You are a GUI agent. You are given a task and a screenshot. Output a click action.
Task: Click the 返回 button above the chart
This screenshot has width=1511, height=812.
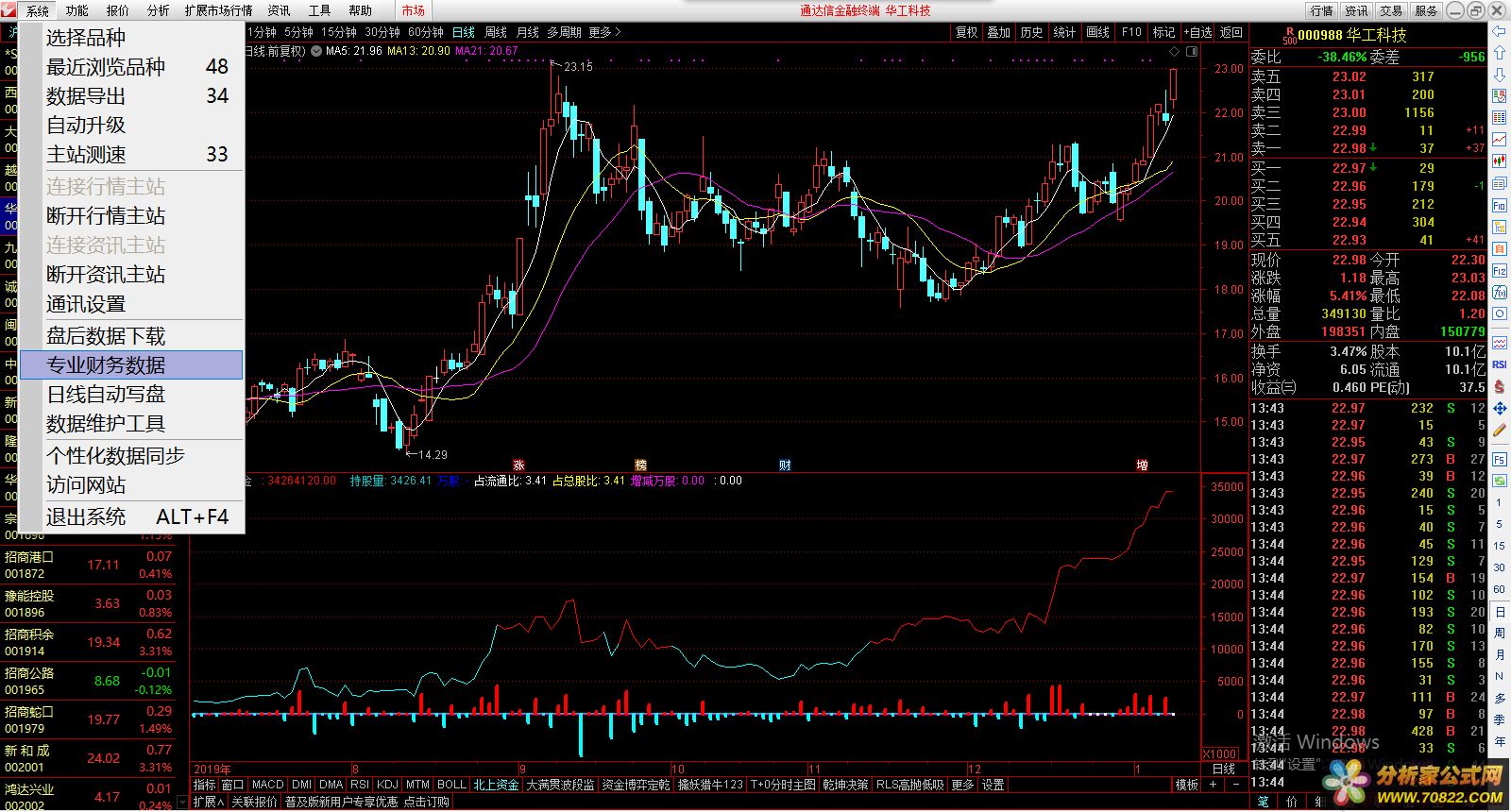1231,32
